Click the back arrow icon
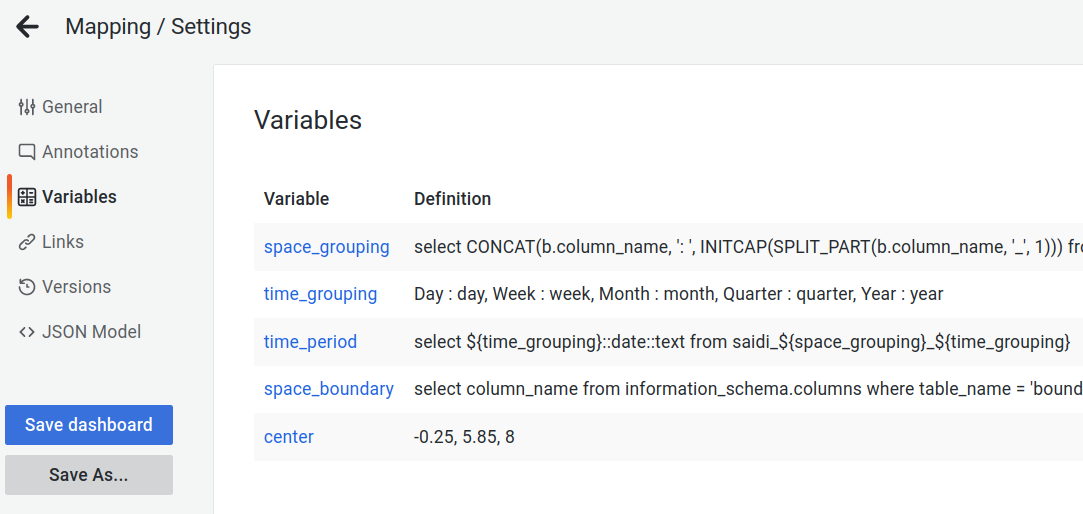 click(27, 27)
